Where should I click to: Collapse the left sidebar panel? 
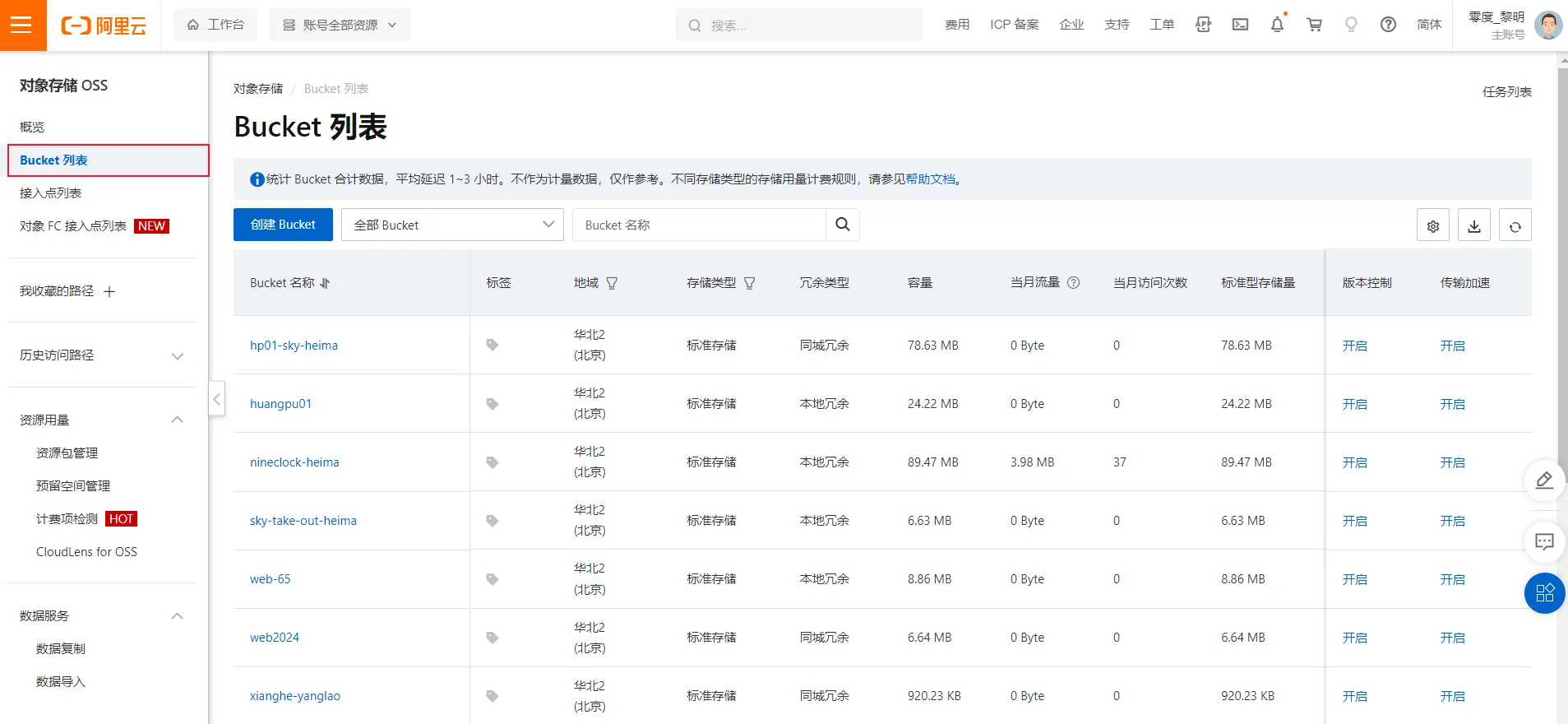[216, 399]
